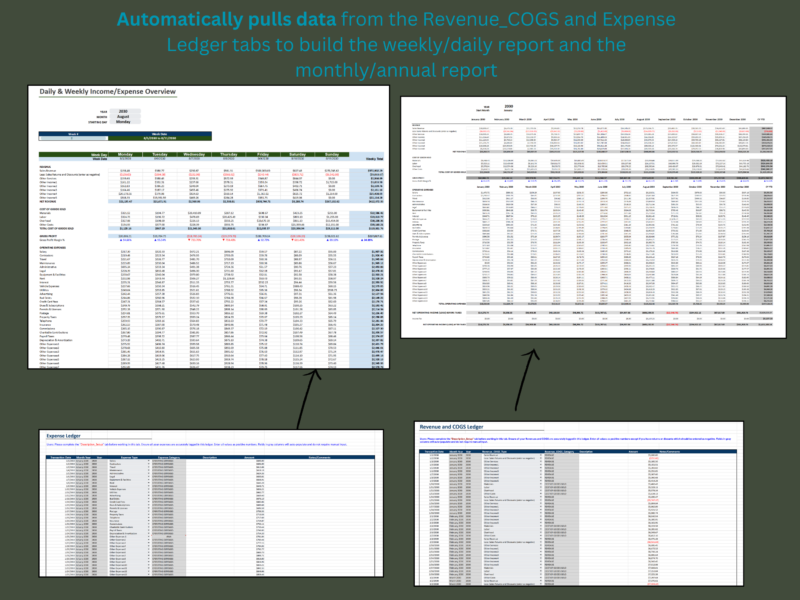Click the Weekly Total column label
The height and width of the screenshot is (600, 800).
click(374, 159)
